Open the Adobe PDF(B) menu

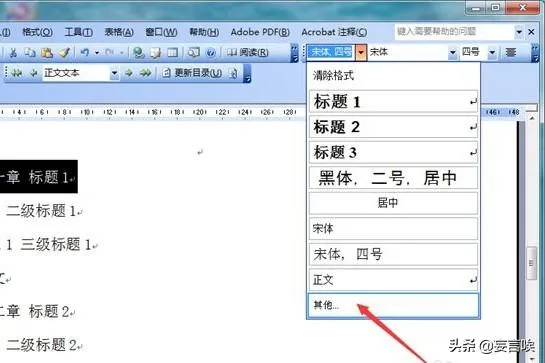(260, 32)
